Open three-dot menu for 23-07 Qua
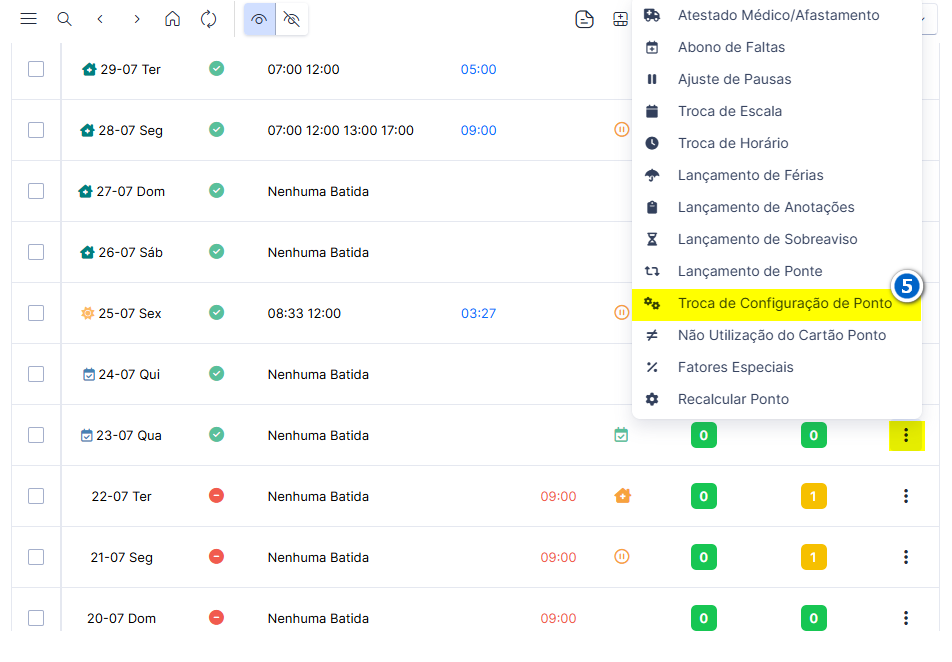952x662 pixels. point(906,435)
